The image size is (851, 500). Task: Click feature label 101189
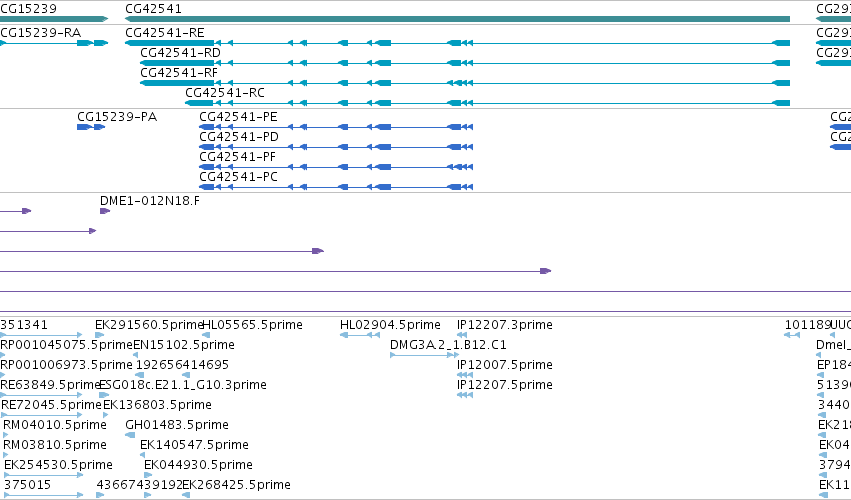(x=808, y=325)
